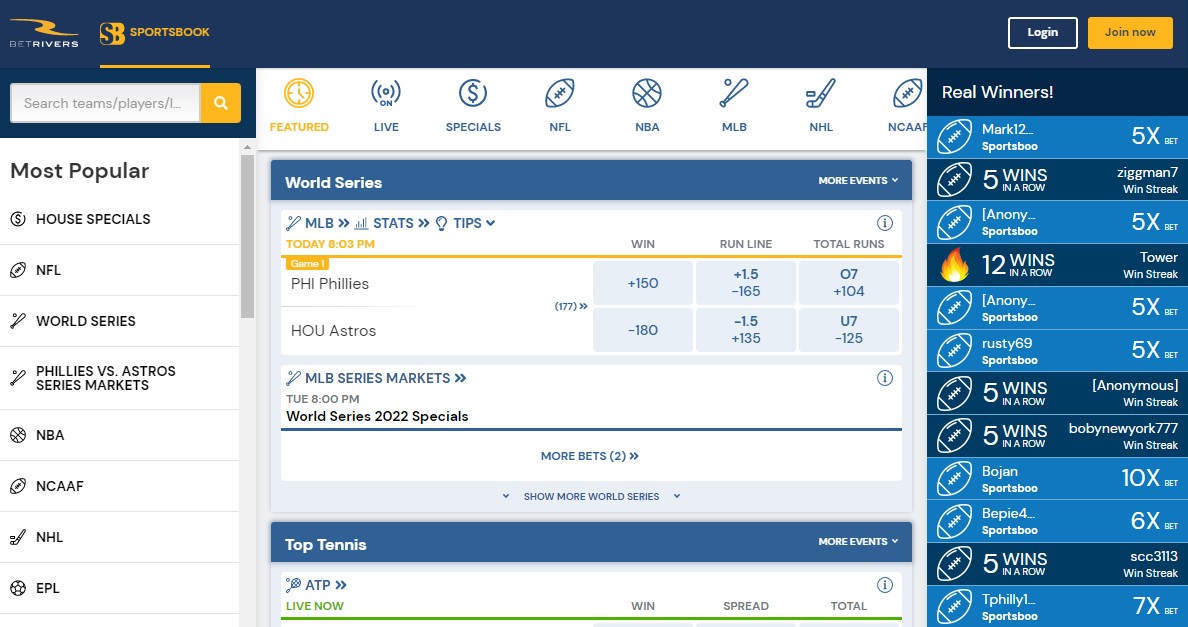Pick Over 7 total runs at +104
The width and height of the screenshot is (1188, 627).
[x=848, y=283]
